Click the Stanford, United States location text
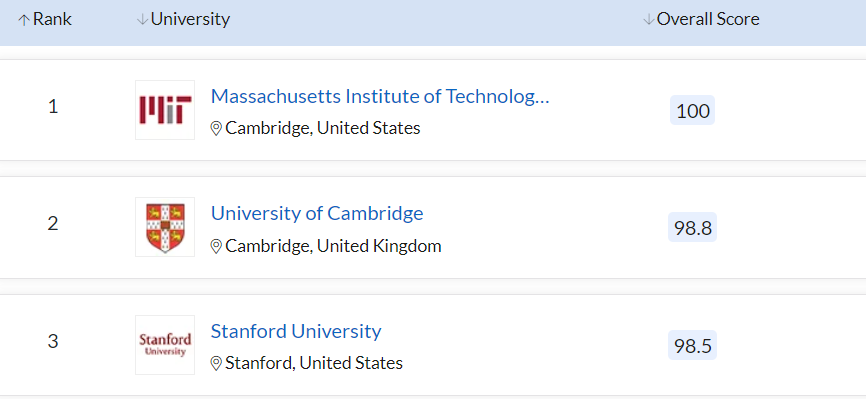Viewport: 866px width, 399px height. coord(314,364)
